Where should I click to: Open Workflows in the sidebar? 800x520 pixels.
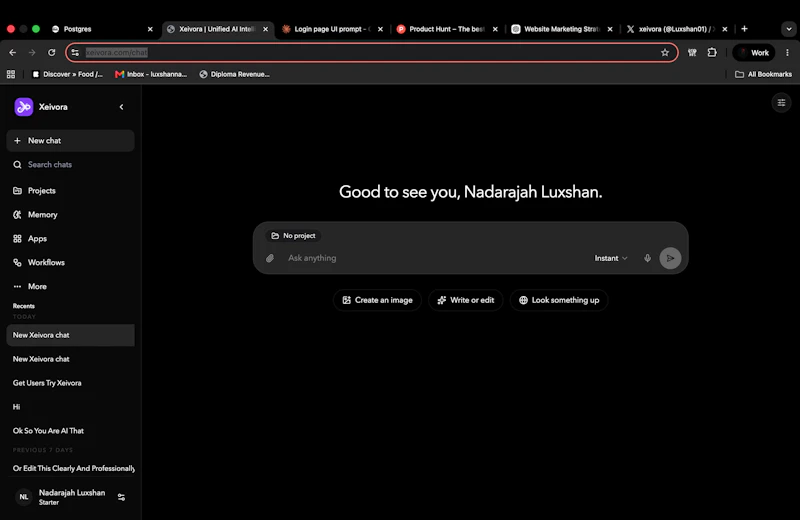70,262
